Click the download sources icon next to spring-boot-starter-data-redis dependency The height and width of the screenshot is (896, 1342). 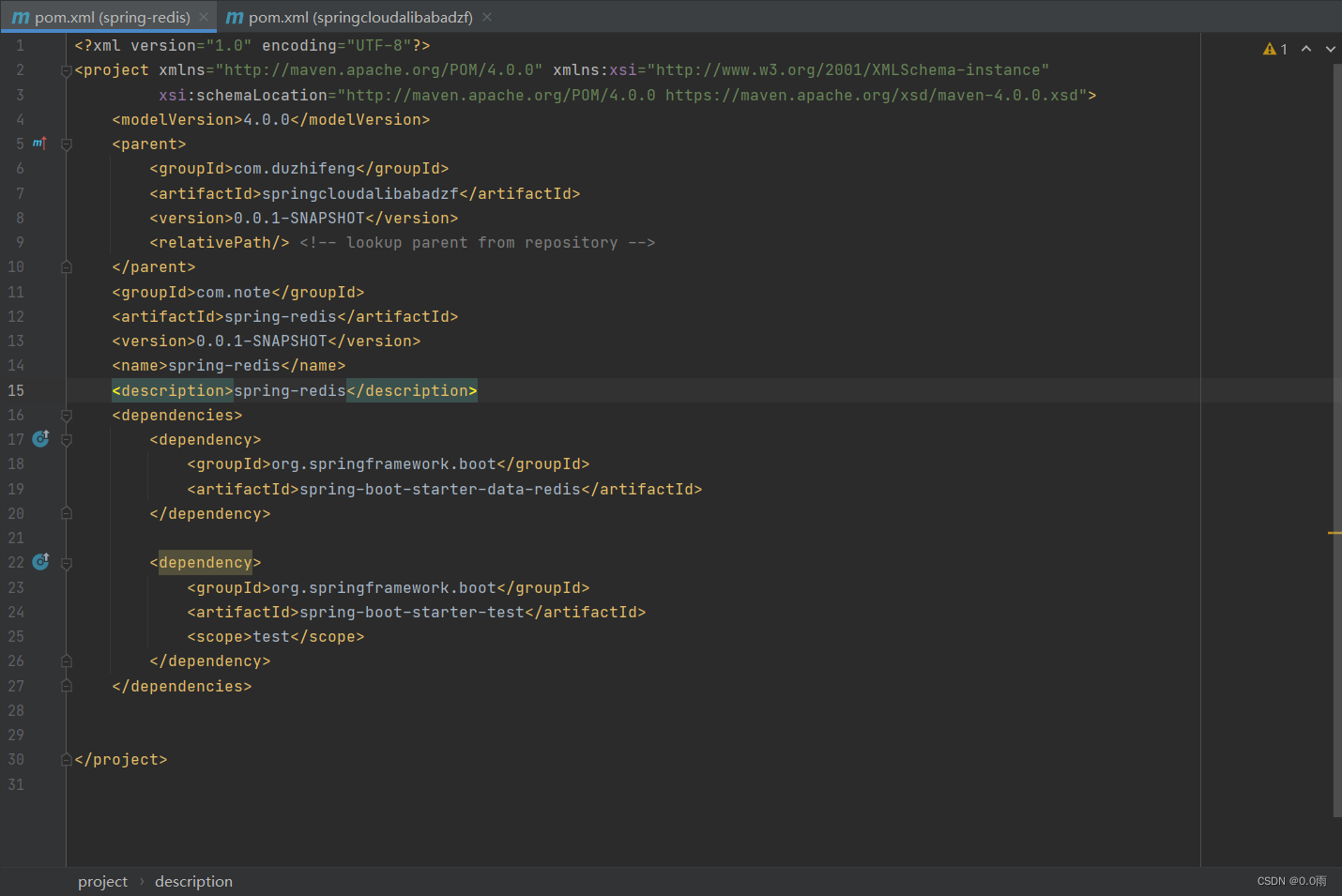(x=39, y=438)
